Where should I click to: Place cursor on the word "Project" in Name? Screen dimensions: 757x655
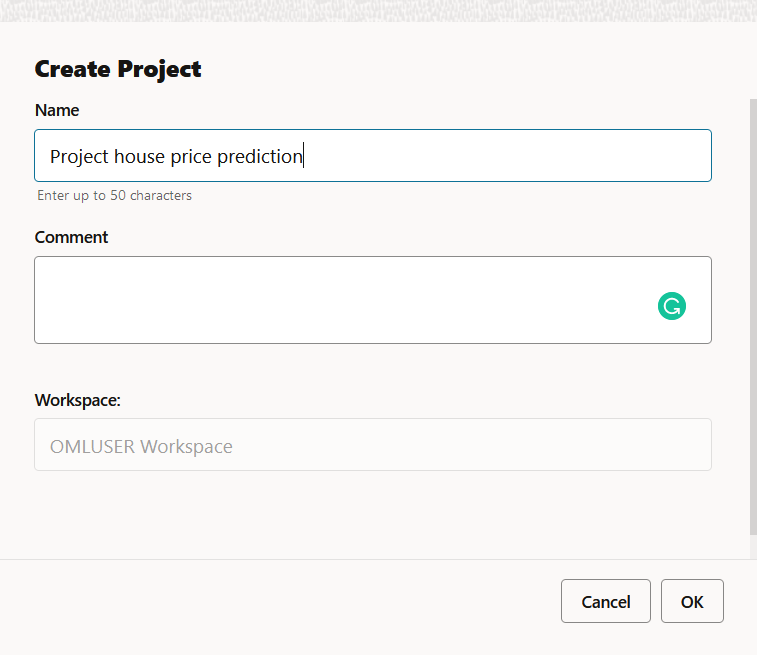point(79,156)
